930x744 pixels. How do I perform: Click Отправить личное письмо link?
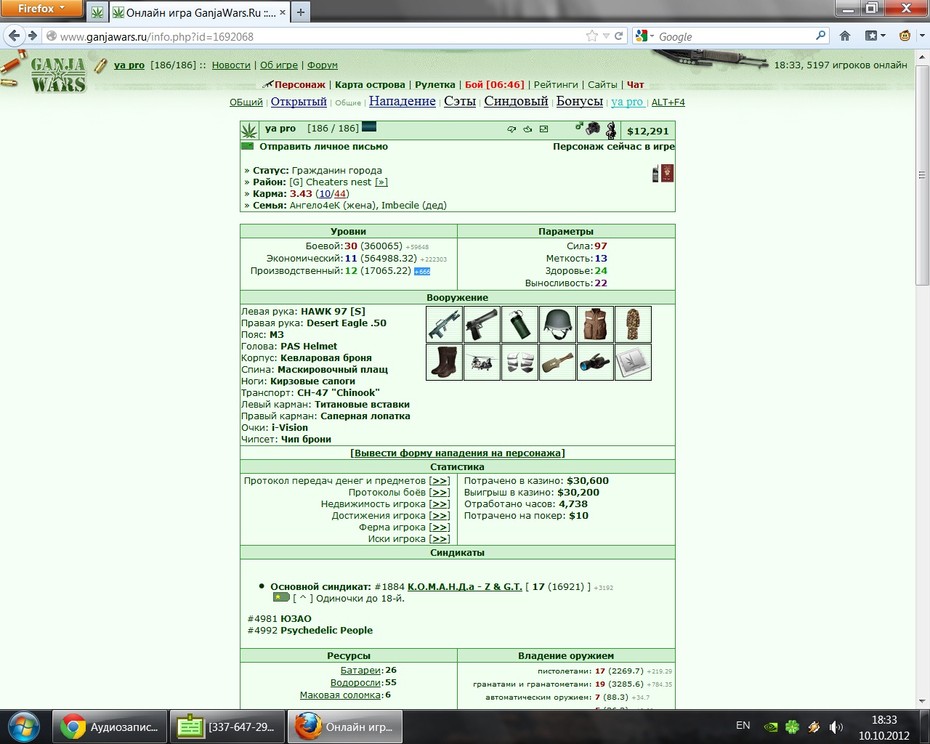(x=323, y=146)
